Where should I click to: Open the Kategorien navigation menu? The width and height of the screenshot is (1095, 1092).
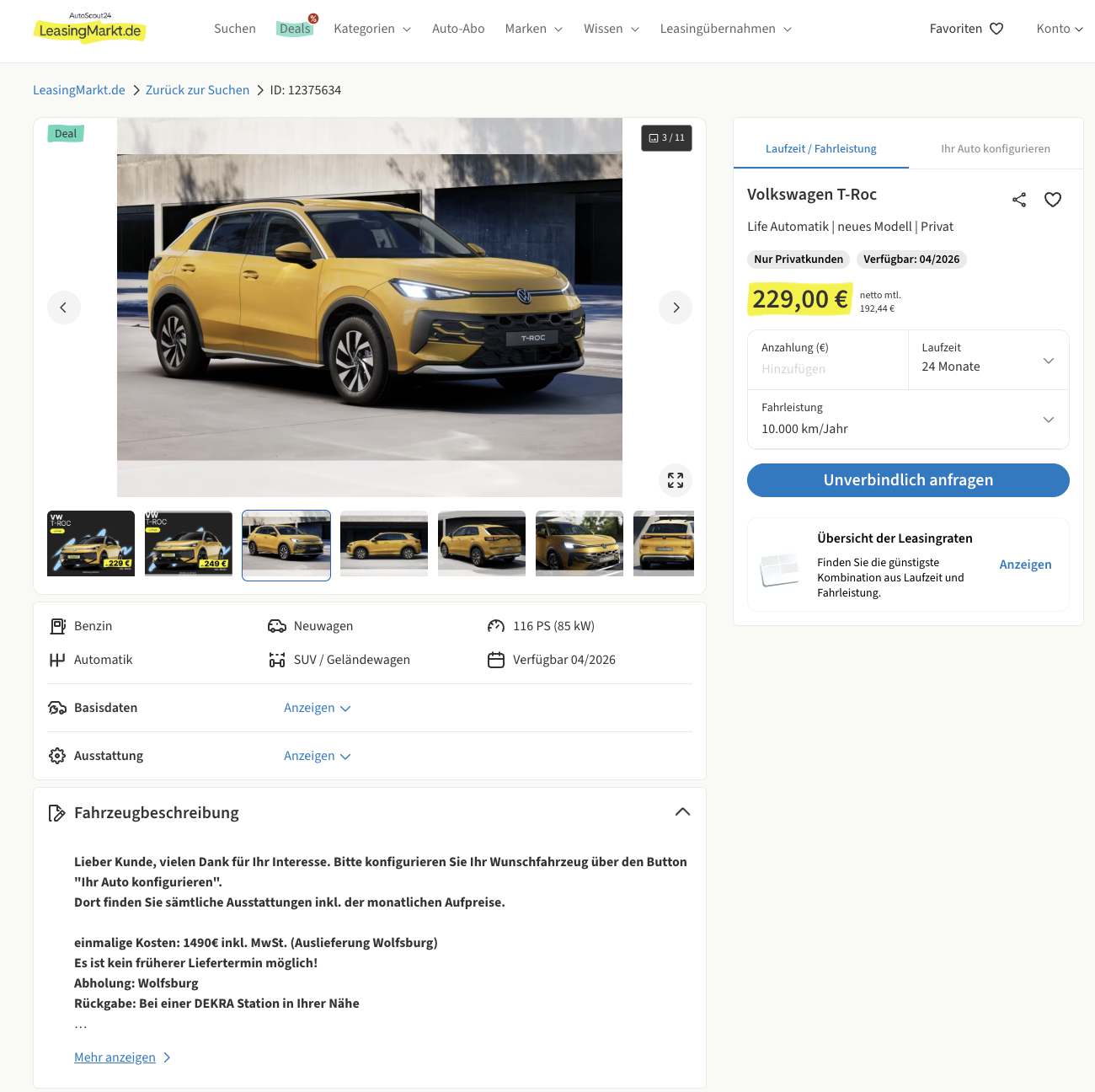[x=372, y=29]
